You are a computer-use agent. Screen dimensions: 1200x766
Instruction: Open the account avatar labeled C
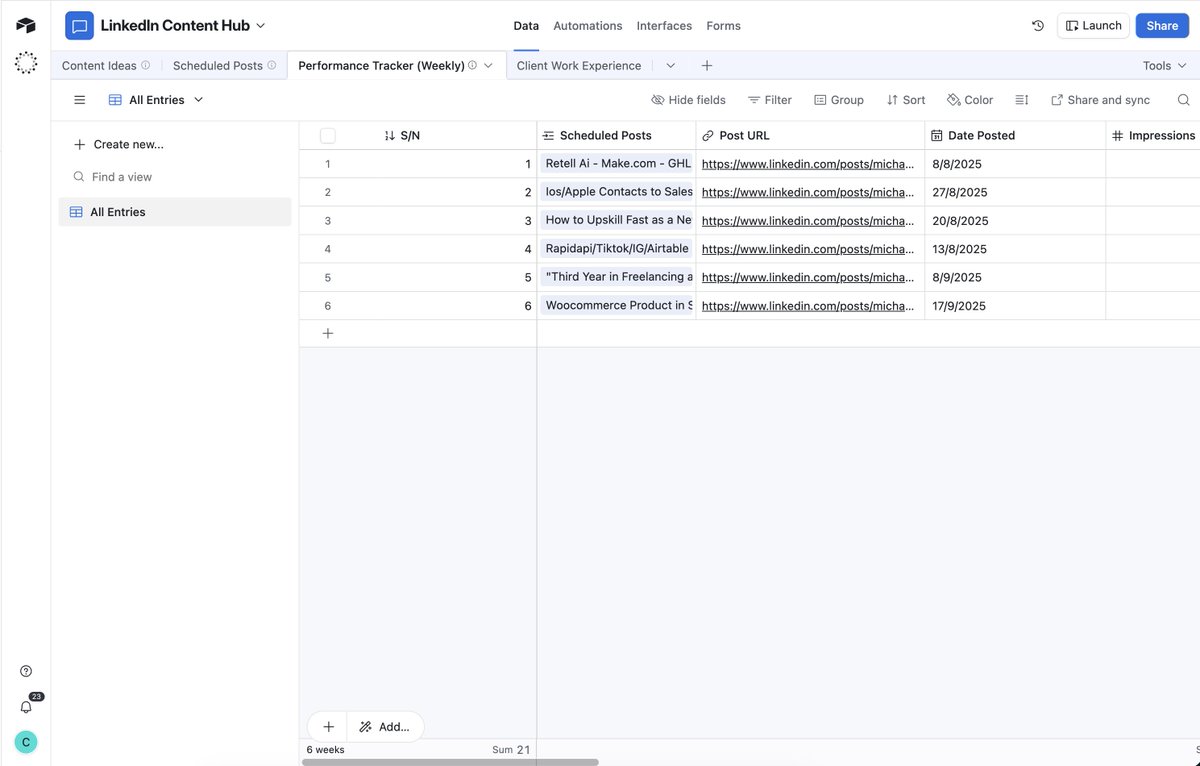click(x=26, y=742)
